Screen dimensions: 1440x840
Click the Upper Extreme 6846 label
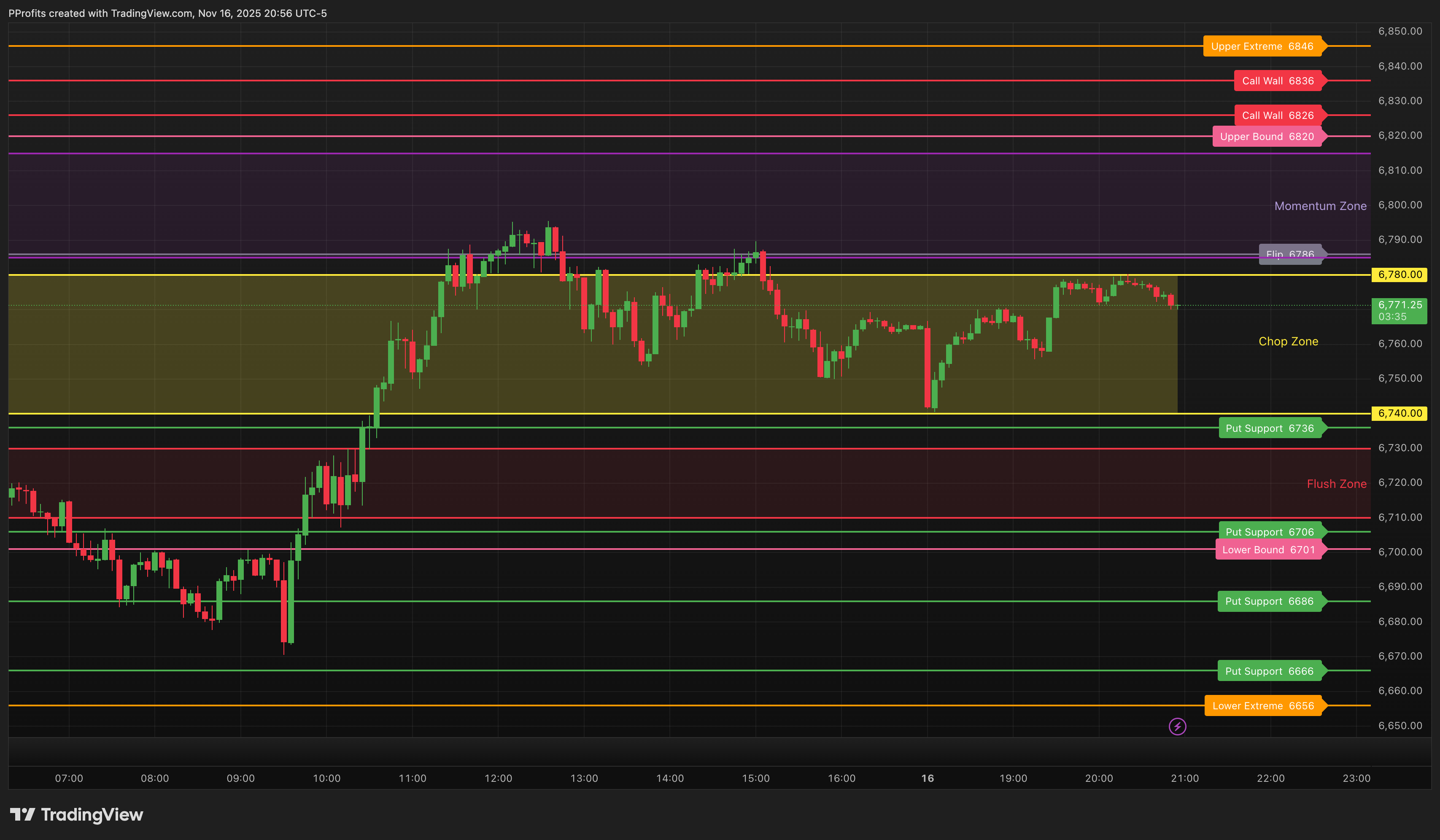coord(1263,46)
